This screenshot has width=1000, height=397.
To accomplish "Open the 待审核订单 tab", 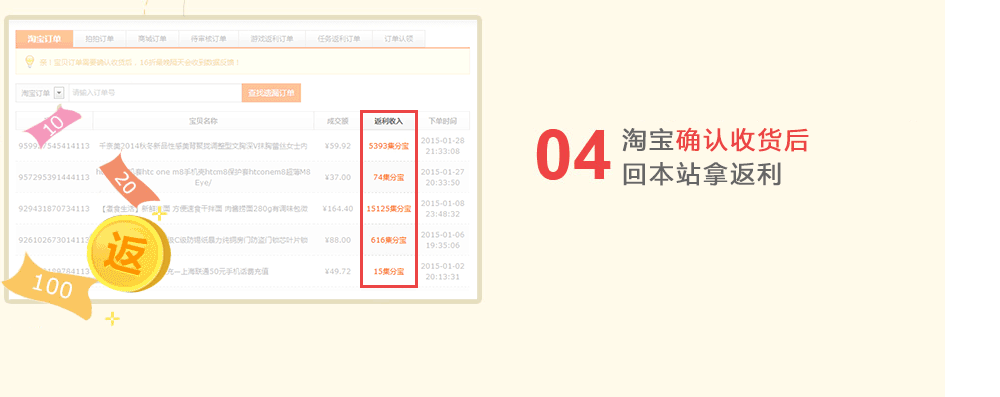I will pyautogui.click(x=209, y=39).
